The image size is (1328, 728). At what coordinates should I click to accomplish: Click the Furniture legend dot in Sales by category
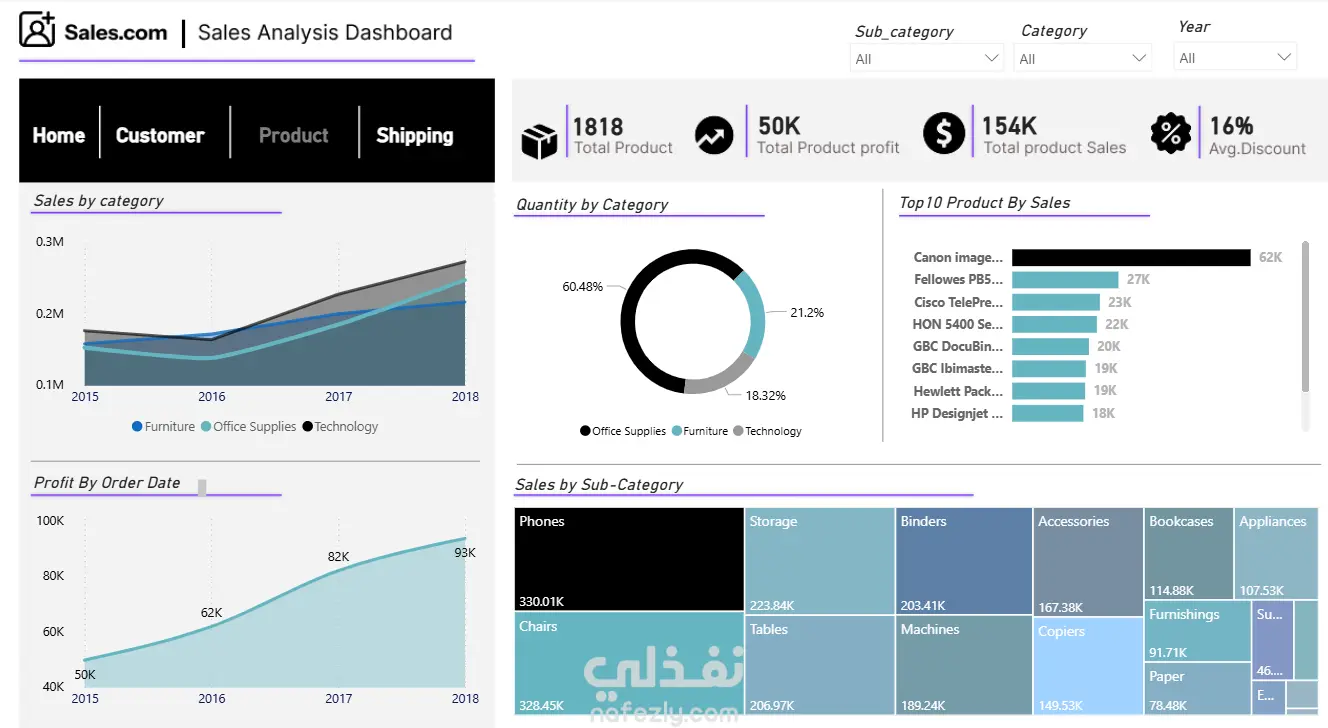tap(137, 427)
